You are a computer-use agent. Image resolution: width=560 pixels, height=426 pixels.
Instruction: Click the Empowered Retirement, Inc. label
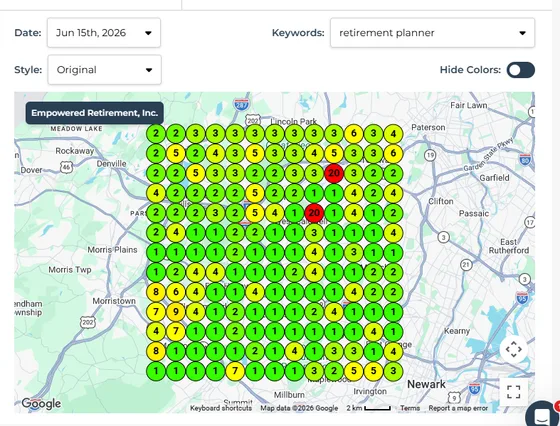(95, 113)
